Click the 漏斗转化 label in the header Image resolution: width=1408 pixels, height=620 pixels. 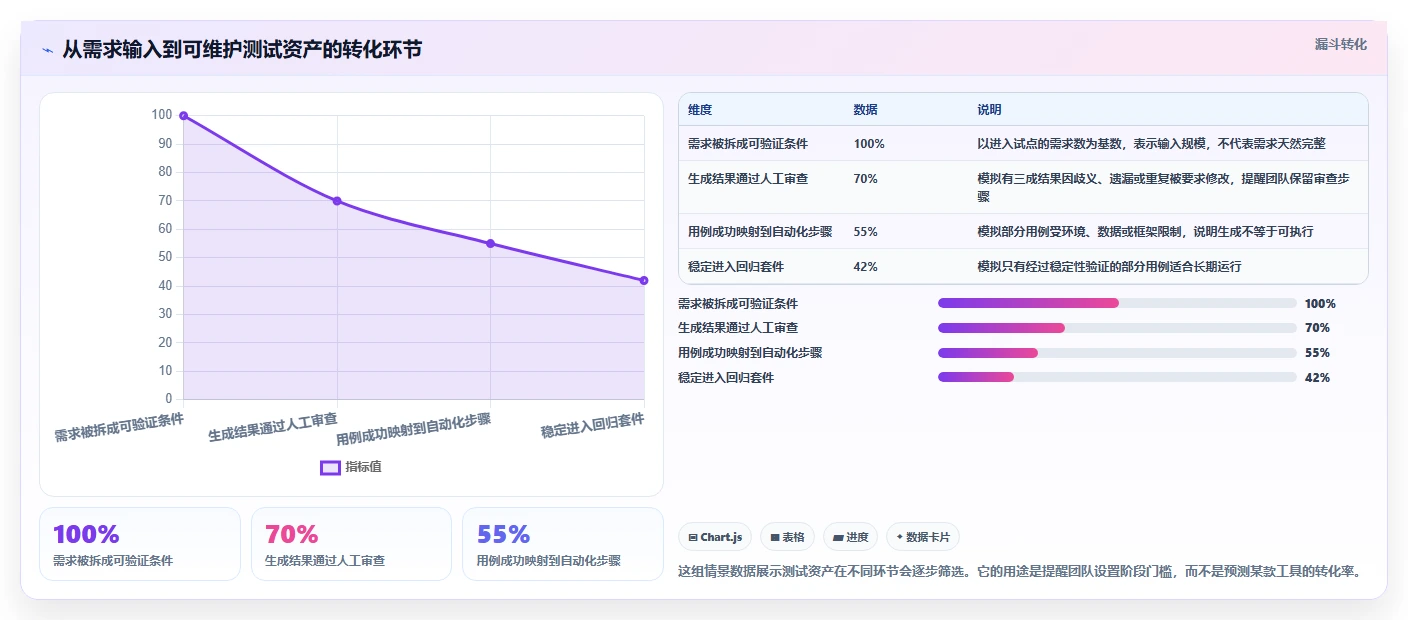pos(1340,45)
